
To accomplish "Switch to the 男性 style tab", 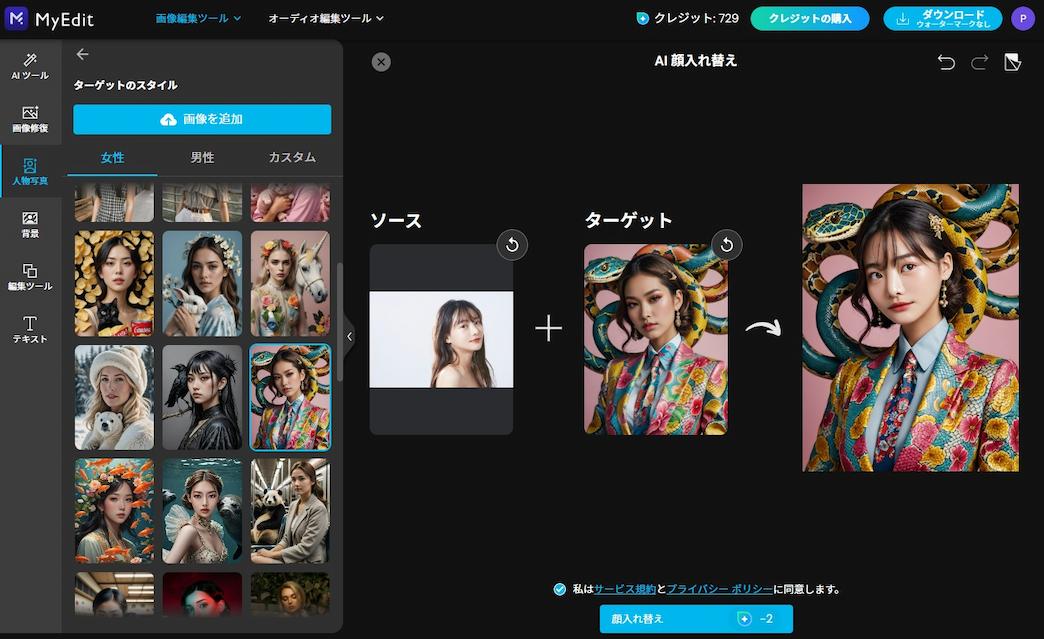I will click(201, 158).
